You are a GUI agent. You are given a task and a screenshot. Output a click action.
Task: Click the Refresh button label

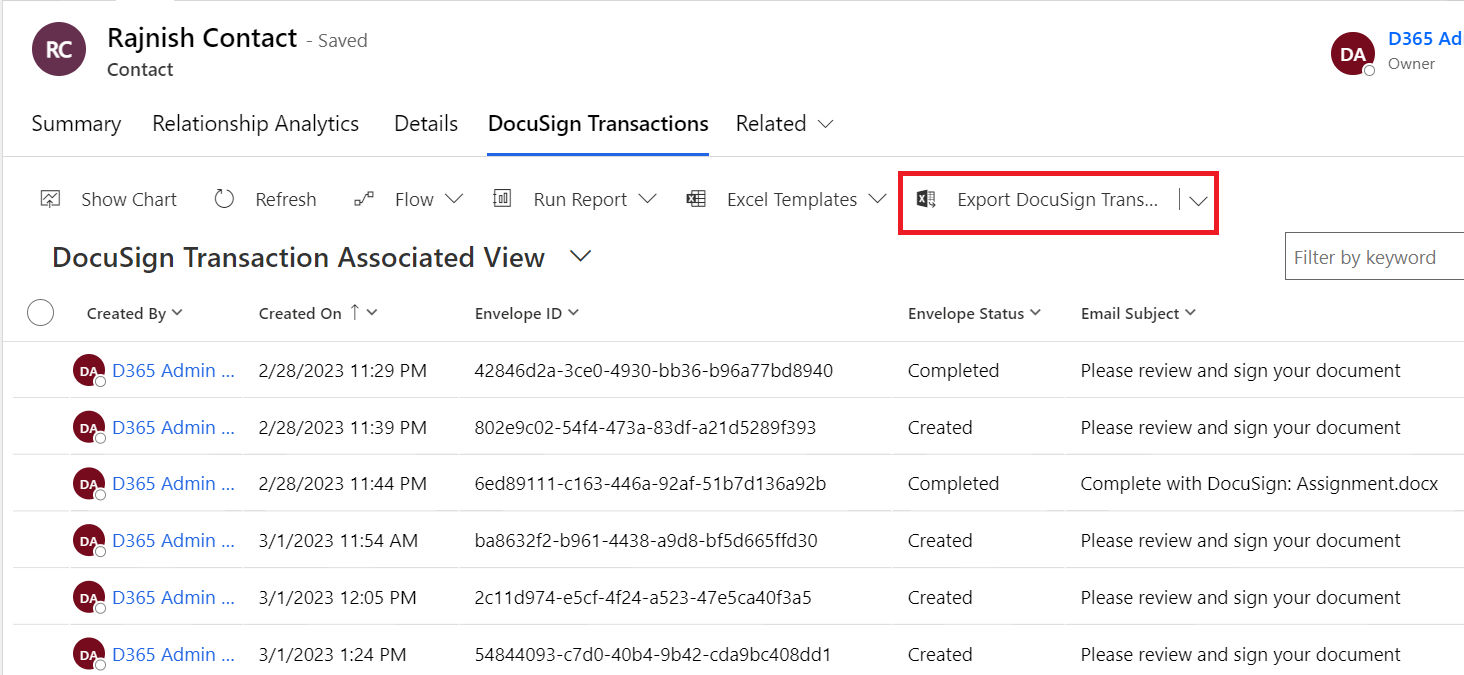[x=285, y=200]
